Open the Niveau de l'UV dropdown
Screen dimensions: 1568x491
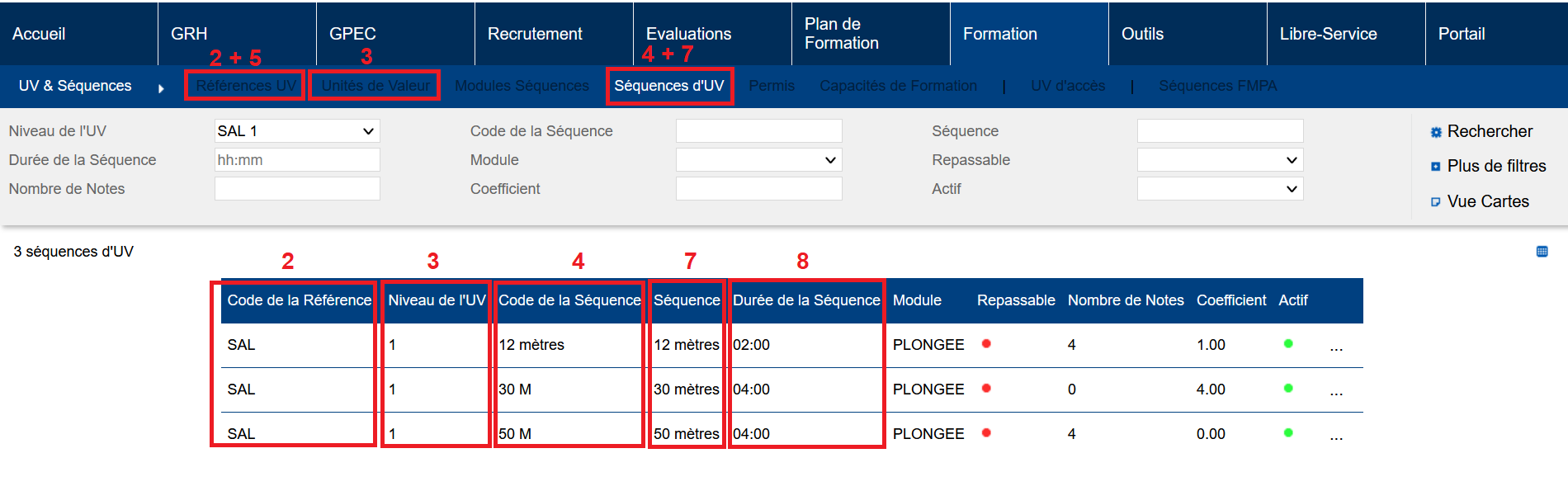pos(297,131)
